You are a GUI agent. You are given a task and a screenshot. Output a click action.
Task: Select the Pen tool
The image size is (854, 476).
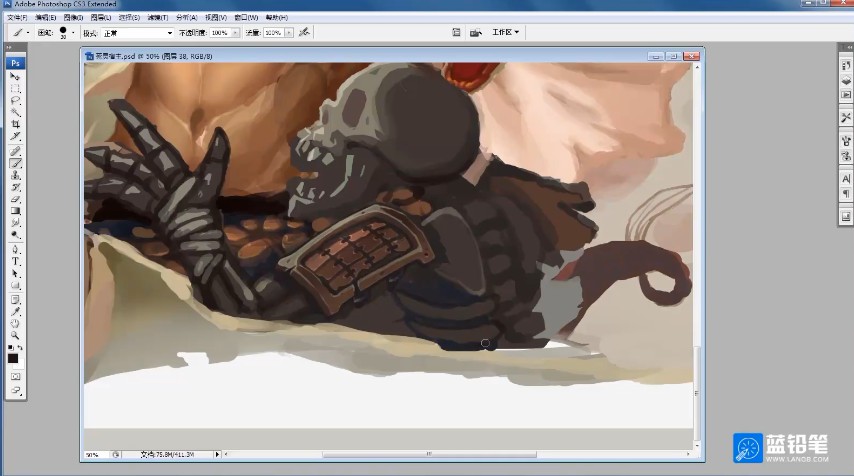point(15,249)
